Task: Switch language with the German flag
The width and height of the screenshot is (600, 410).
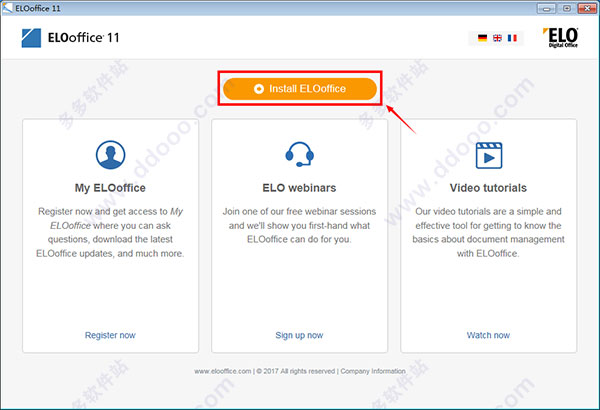Action: [x=483, y=38]
